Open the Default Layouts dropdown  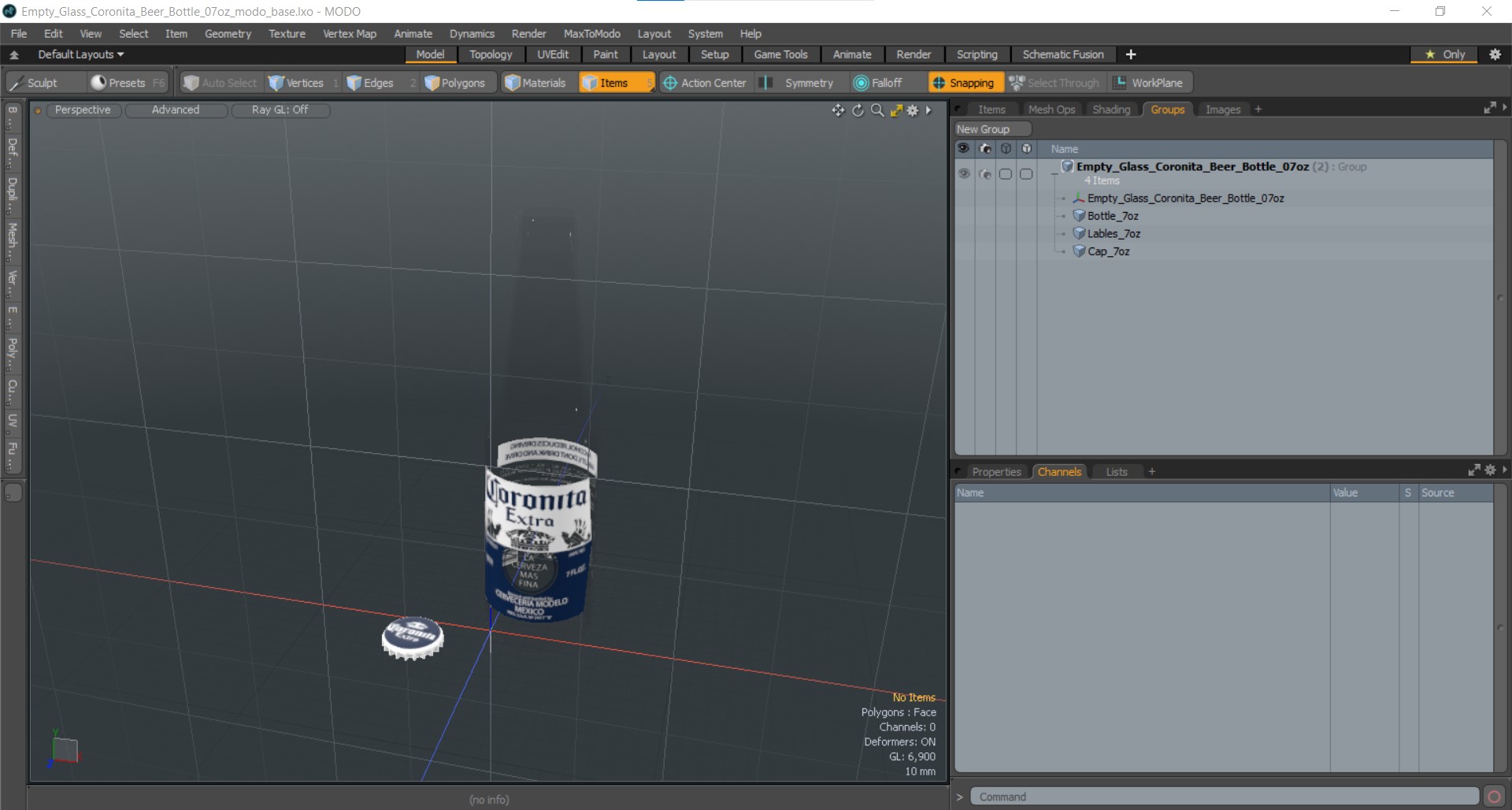(81, 54)
